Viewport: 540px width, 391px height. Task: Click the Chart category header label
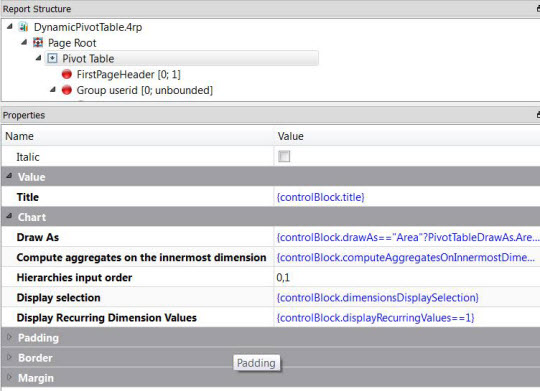pyautogui.click(x=32, y=217)
